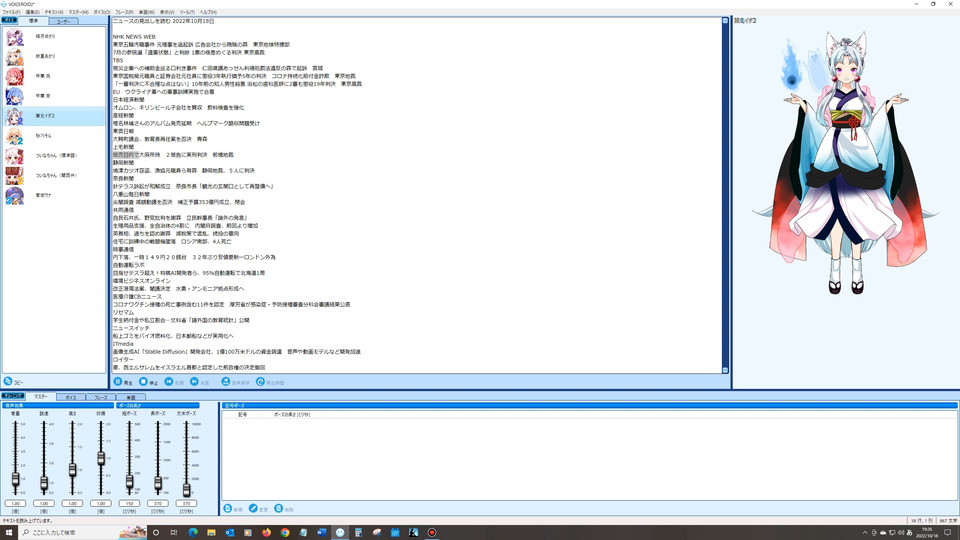Select the 琴葉 茜 voice preset
This screenshot has width=960, height=540.
pyautogui.click(x=54, y=76)
